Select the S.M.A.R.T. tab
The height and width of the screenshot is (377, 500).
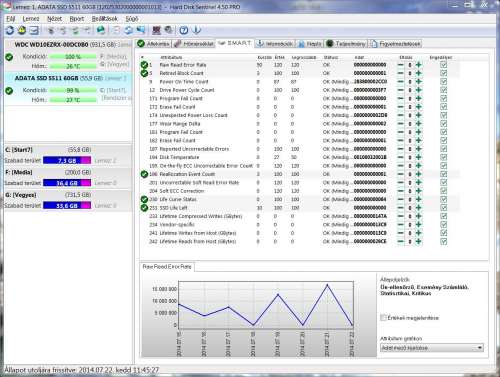235,43
